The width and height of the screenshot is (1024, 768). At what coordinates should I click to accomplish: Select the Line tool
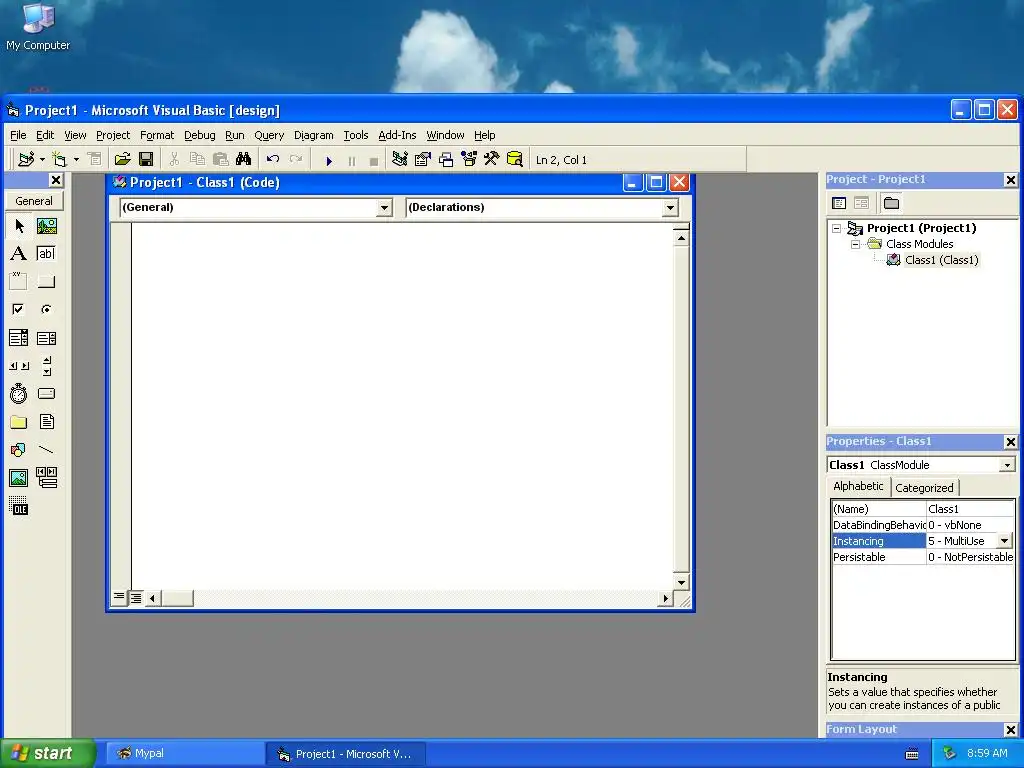point(46,450)
